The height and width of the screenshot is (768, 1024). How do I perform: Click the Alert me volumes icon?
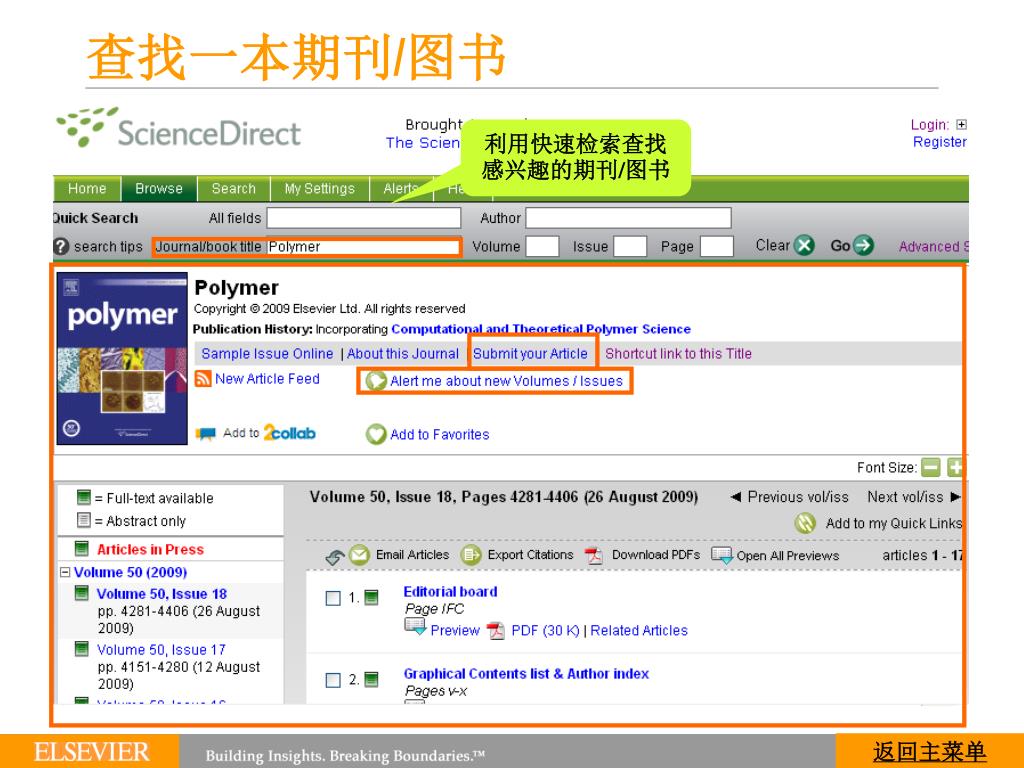point(376,381)
